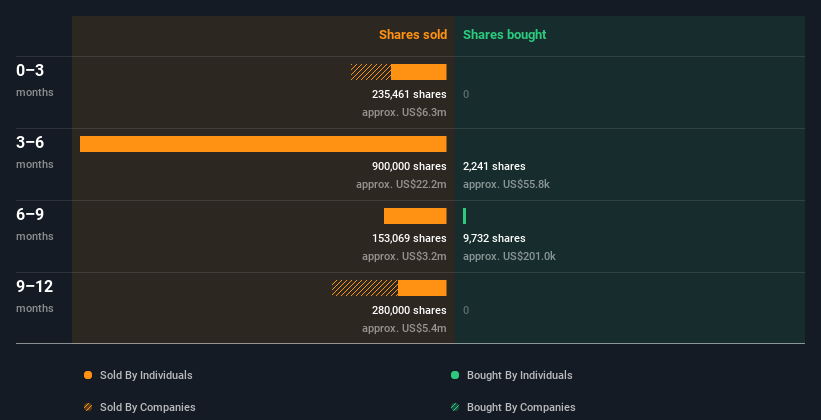Image resolution: width=821 pixels, height=420 pixels.
Task: Click the 3–6 months row label
Action: [x=35, y=152]
